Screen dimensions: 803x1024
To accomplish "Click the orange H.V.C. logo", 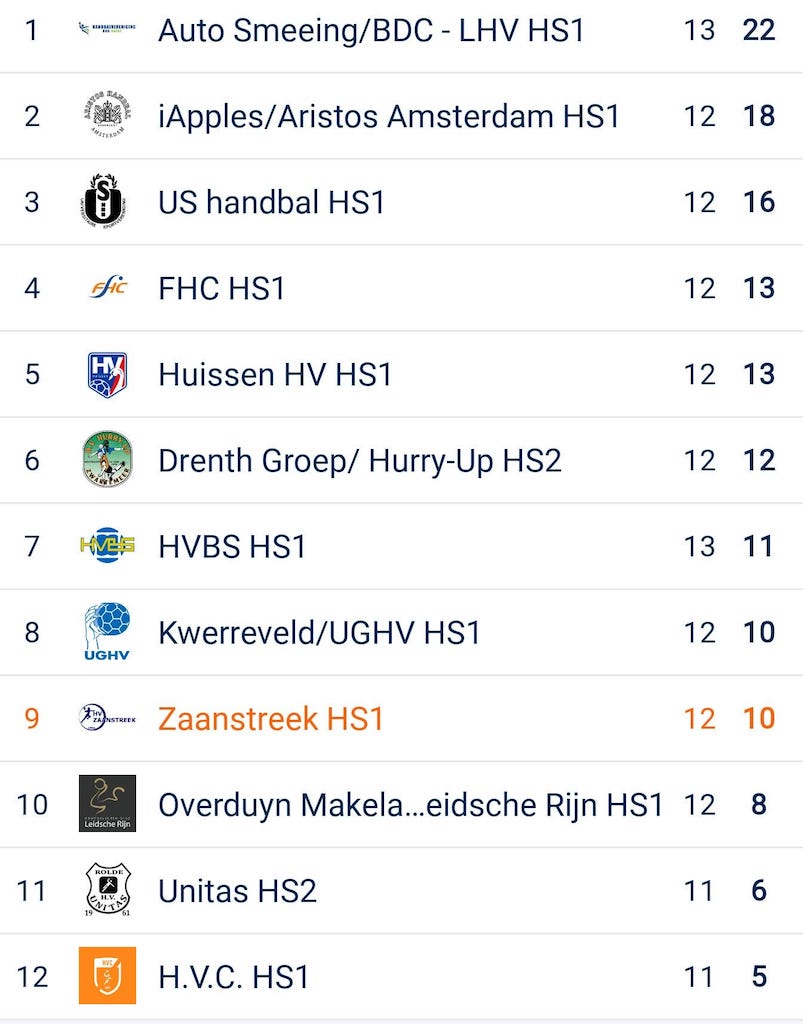I will [107, 976].
